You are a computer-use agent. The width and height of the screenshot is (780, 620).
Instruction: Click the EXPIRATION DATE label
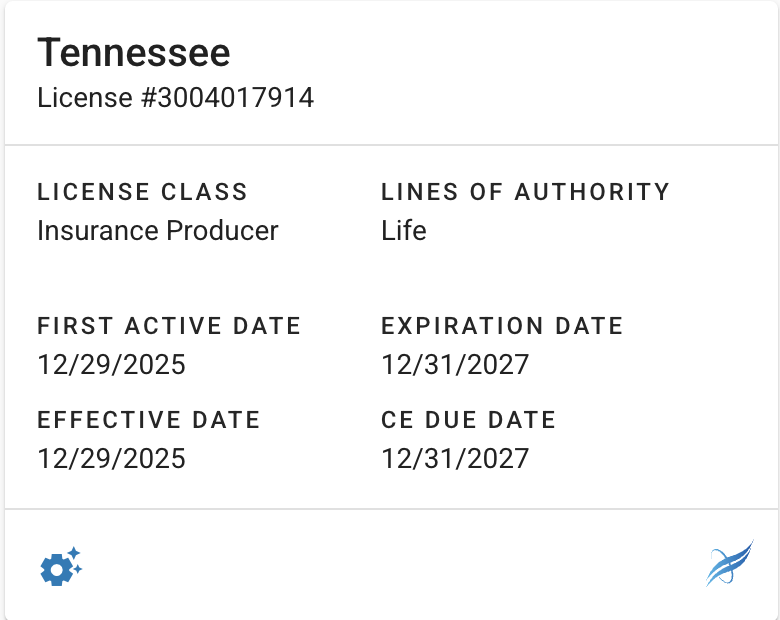[502, 326]
